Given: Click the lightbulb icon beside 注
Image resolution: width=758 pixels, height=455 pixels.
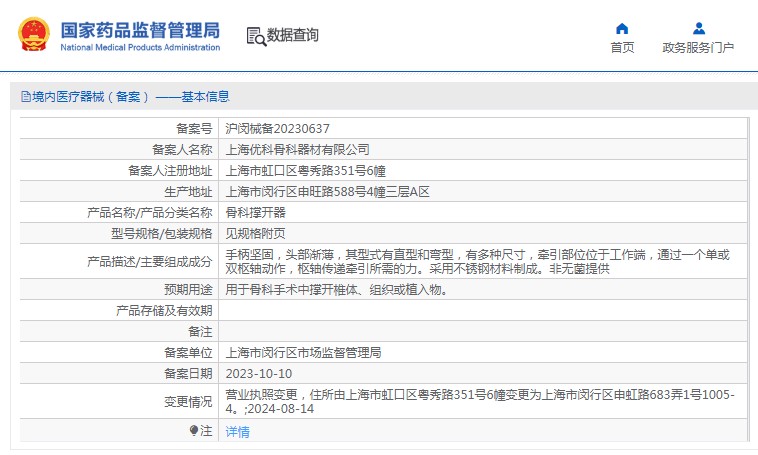Looking at the screenshot, I should coord(194,430).
